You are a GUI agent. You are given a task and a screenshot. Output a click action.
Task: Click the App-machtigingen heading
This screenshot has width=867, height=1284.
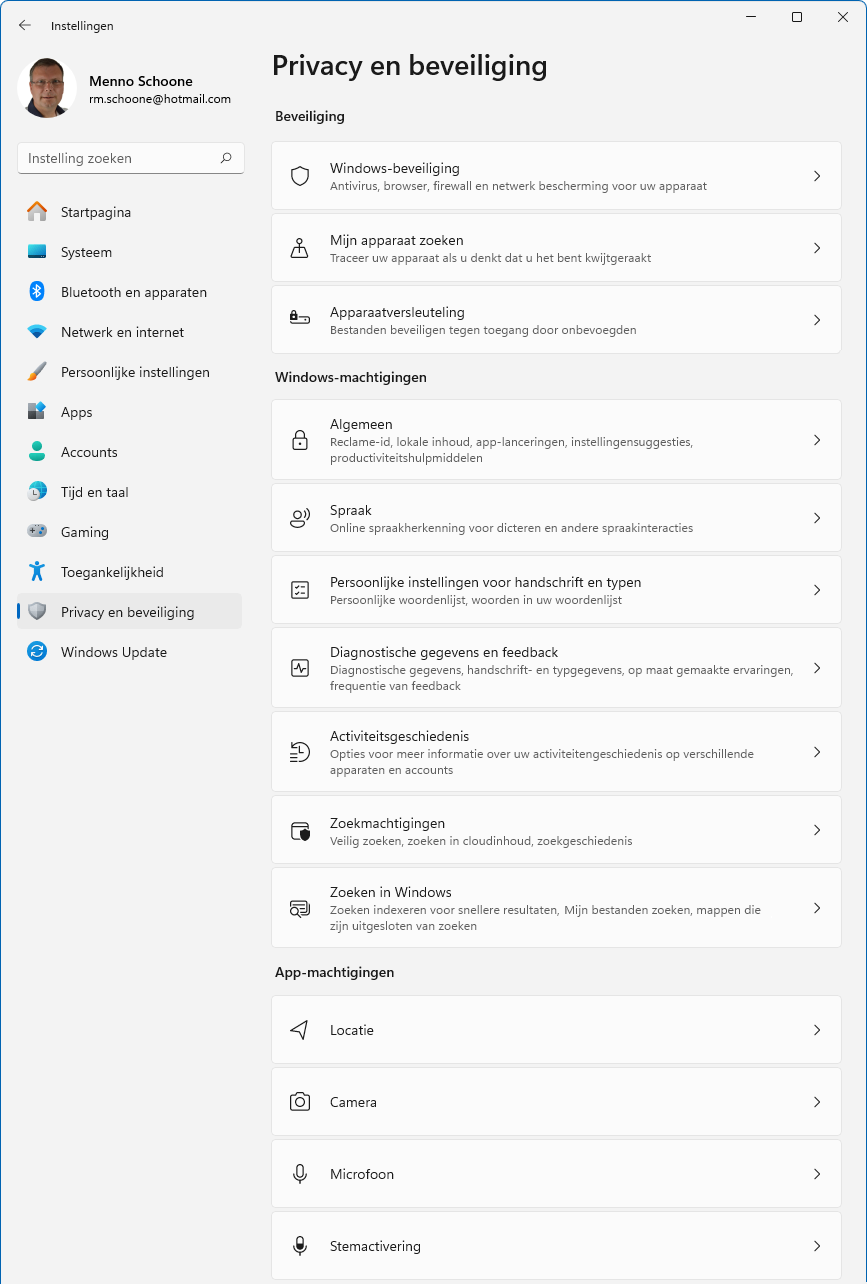pyautogui.click(x=335, y=972)
